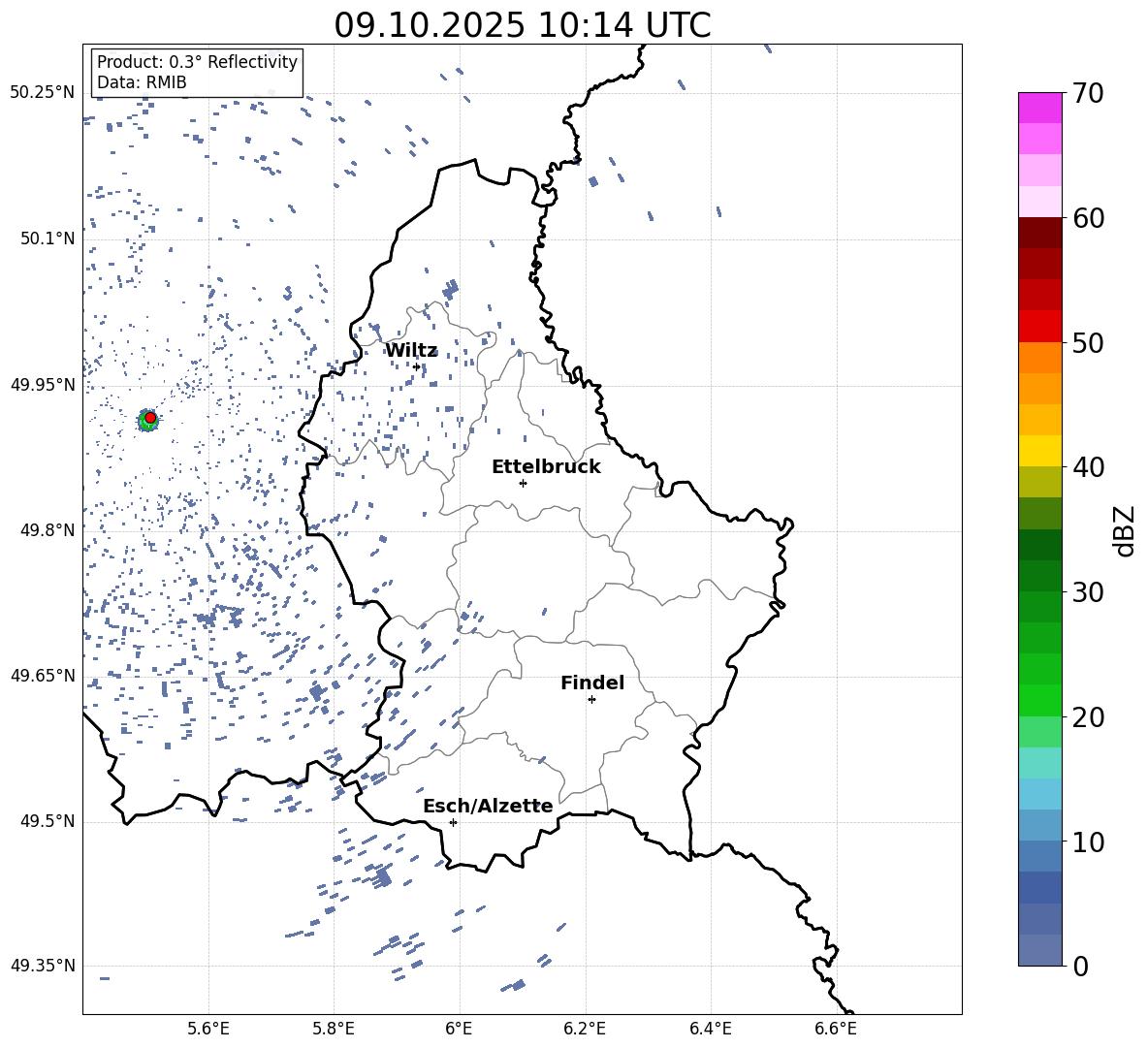Click the Esch/Alzette city label

(x=488, y=807)
